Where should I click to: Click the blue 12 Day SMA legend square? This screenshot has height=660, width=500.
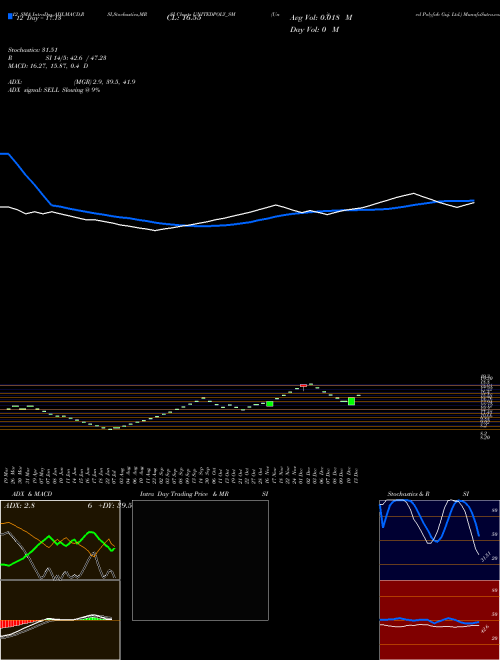click(x=11, y=16)
